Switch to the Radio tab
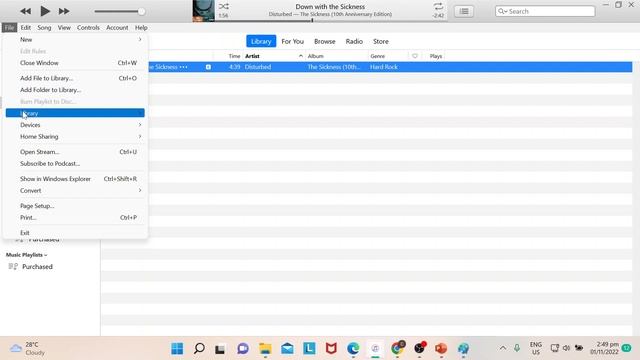 [354, 41]
